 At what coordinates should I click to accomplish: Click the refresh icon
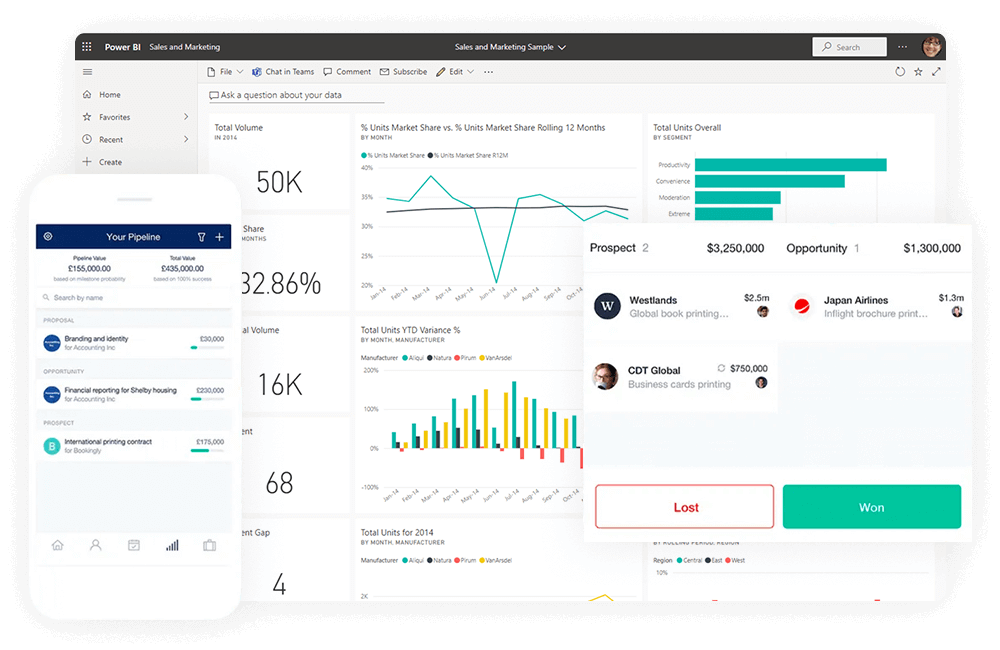pos(900,71)
